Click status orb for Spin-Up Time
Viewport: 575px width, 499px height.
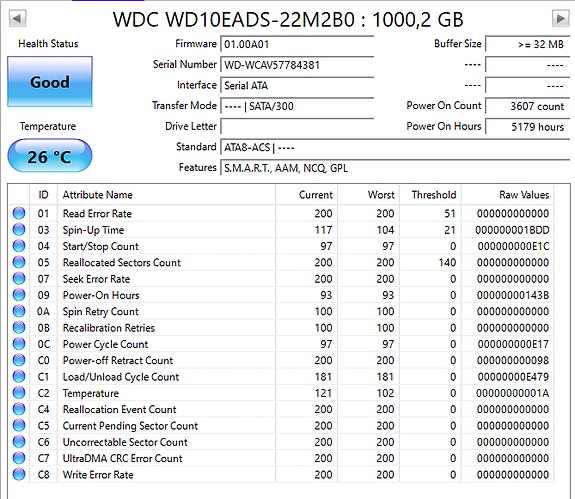pyautogui.click(x=19, y=230)
